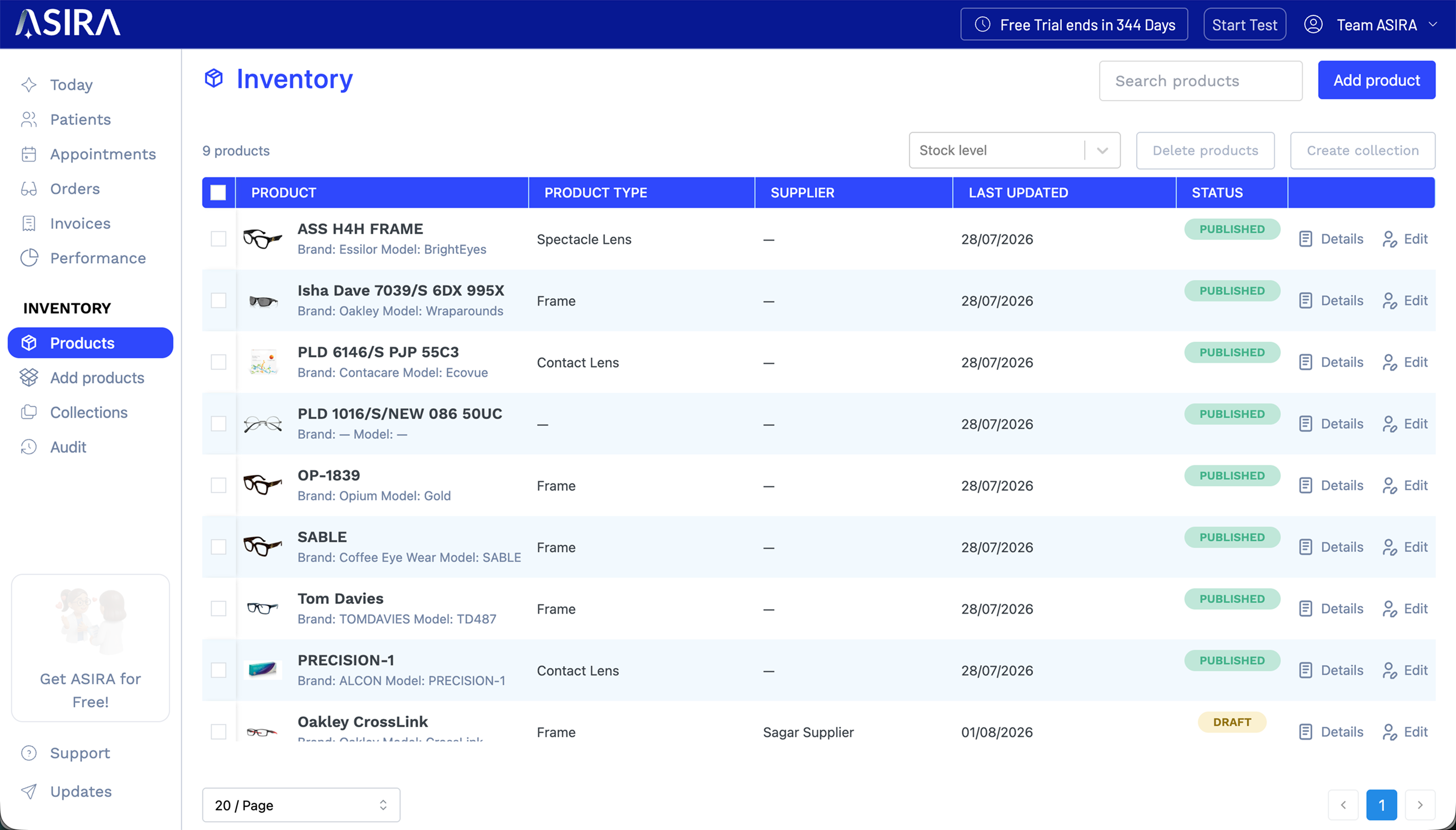Open the 20 / Page size selector
The width and height of the screenshot is (1456, 830).
[301, 805]
